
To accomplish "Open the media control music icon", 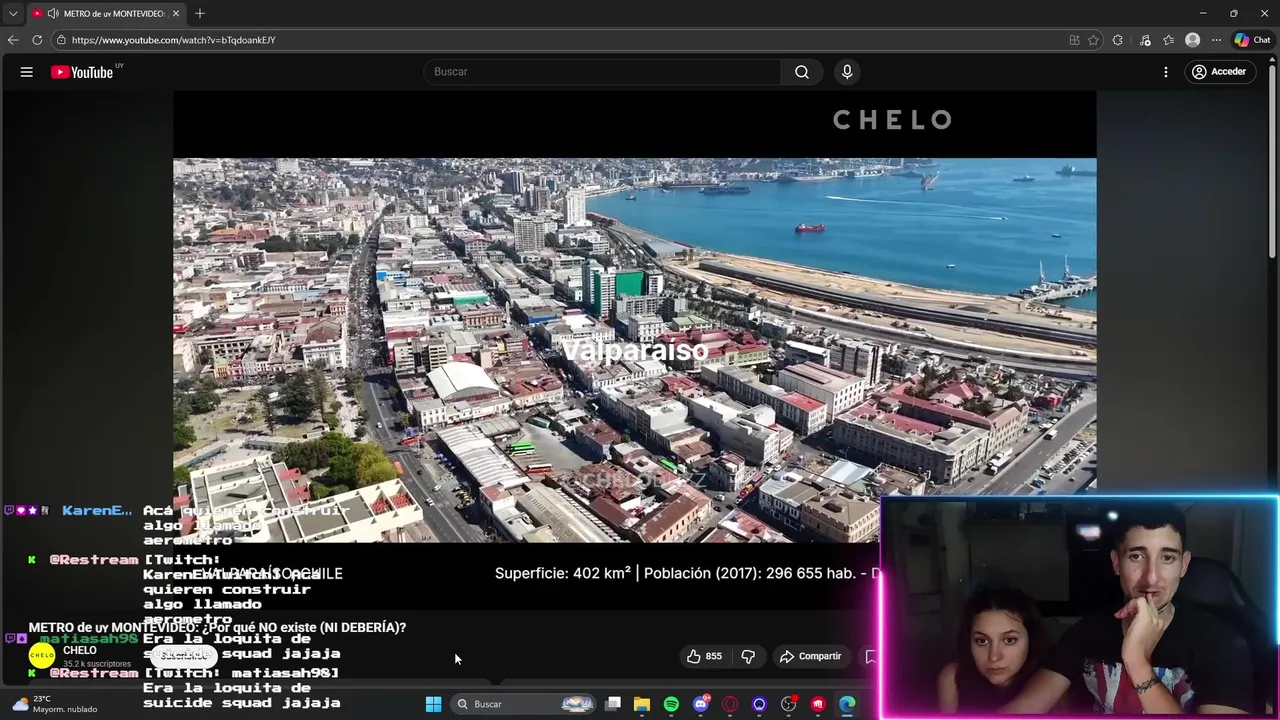I will coord(1145,40).
